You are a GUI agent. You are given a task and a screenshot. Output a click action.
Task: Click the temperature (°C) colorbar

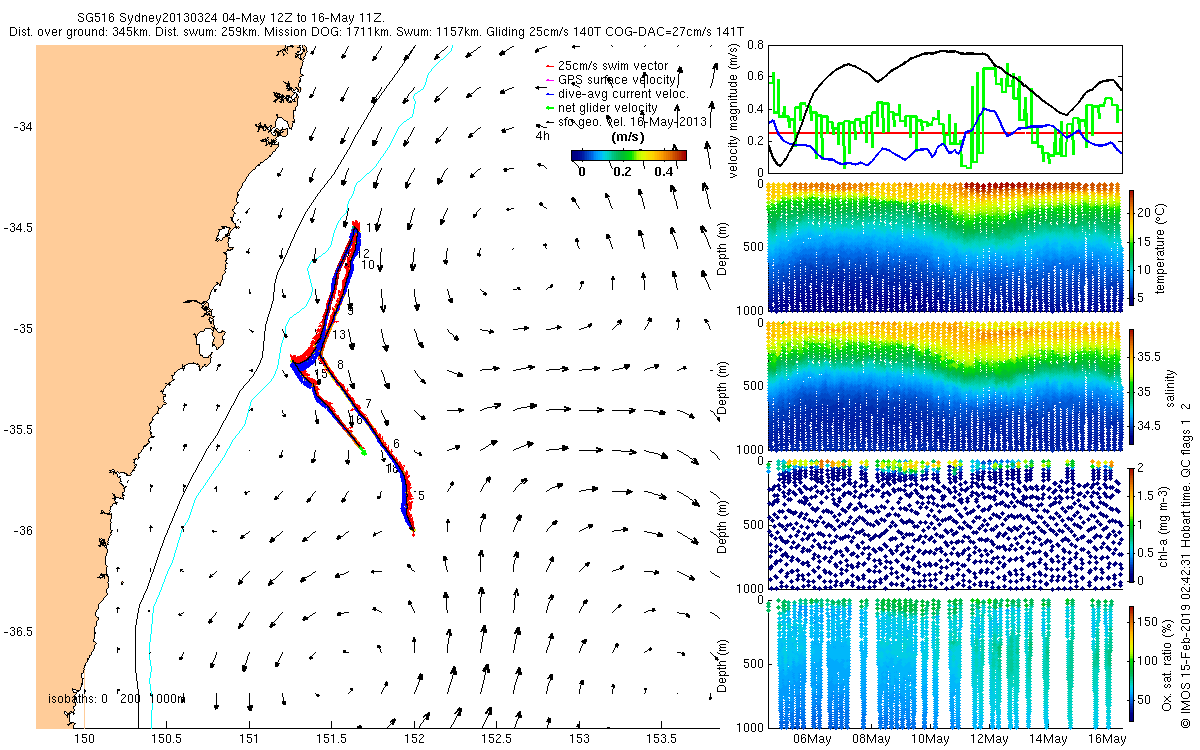(x=1132, y=246)
